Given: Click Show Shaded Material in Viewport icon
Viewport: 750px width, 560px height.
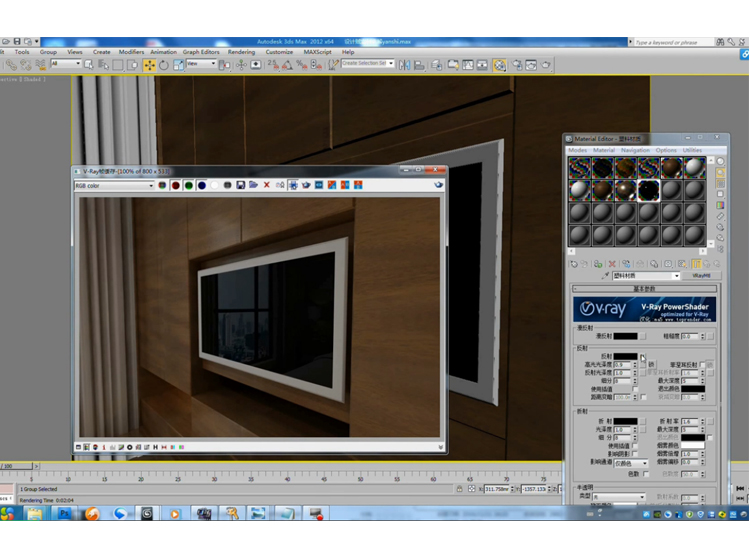Looking at the screenshot, I should (x=682, y=264).
